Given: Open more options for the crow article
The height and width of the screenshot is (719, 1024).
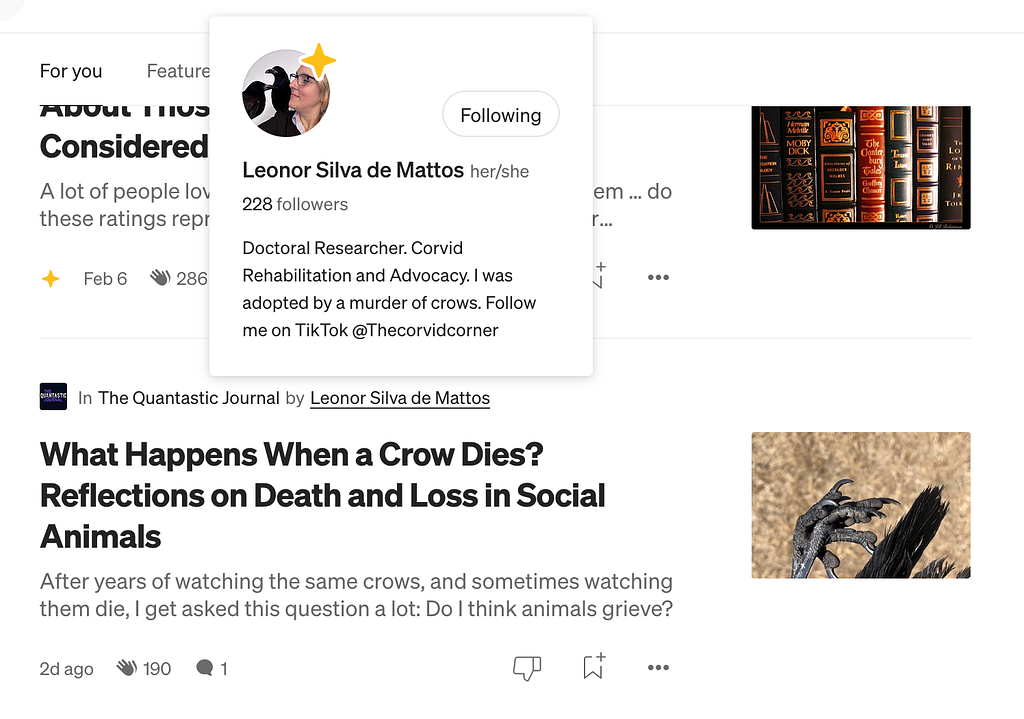Looking at the screenshot, I should [x=658, y=667].
